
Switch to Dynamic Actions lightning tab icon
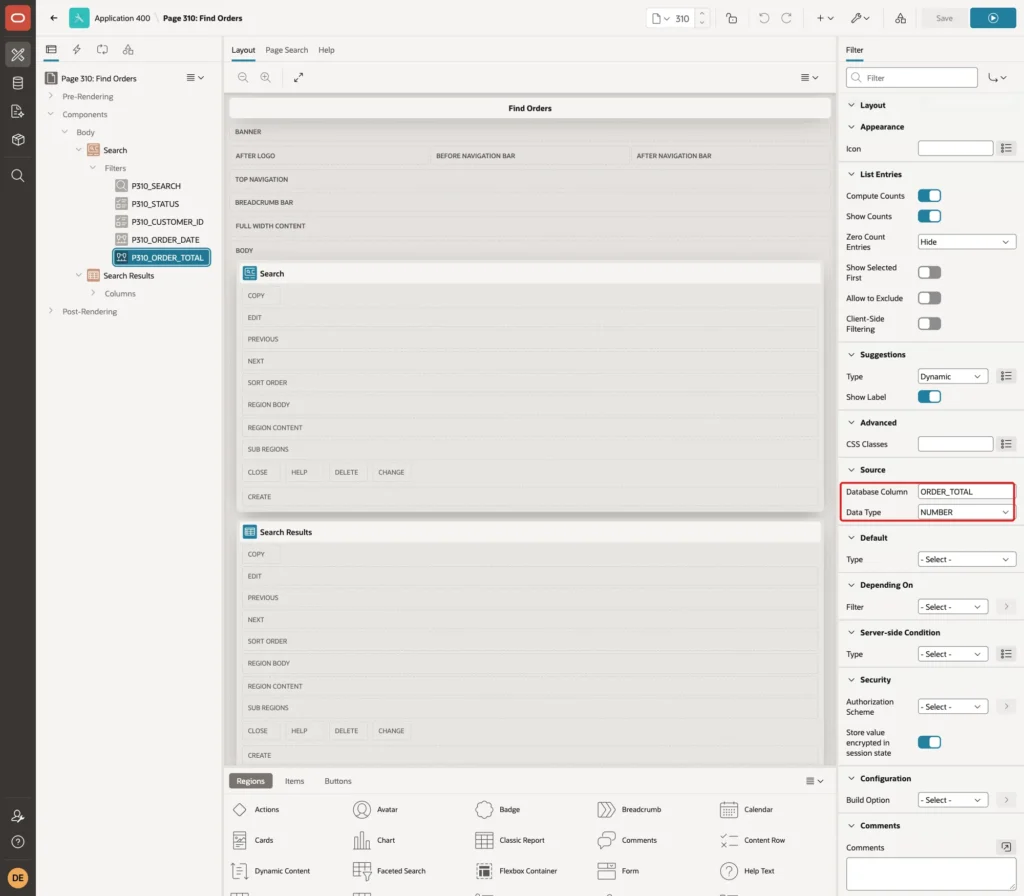pyautogui.click(x=76, y=50)
